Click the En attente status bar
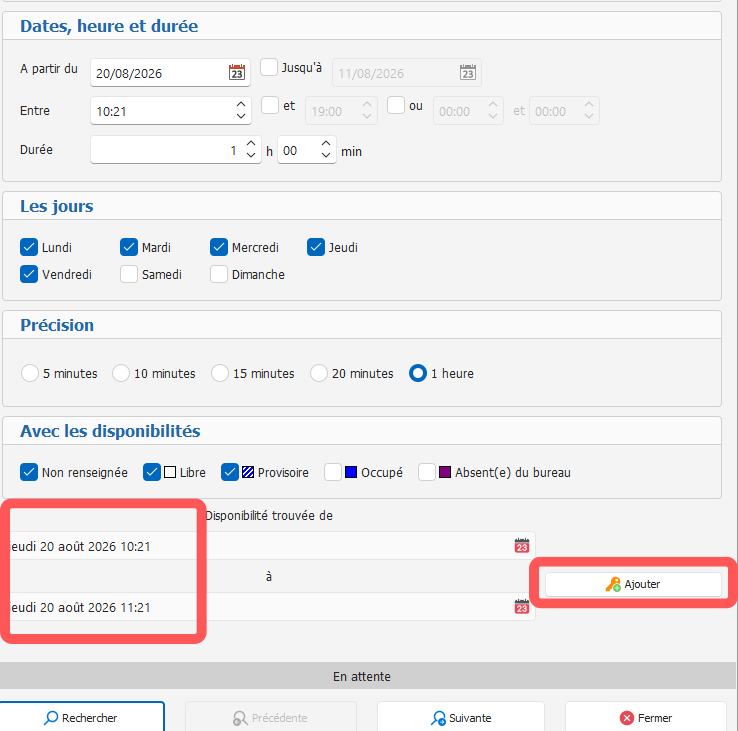 click(x=368, y=676)
